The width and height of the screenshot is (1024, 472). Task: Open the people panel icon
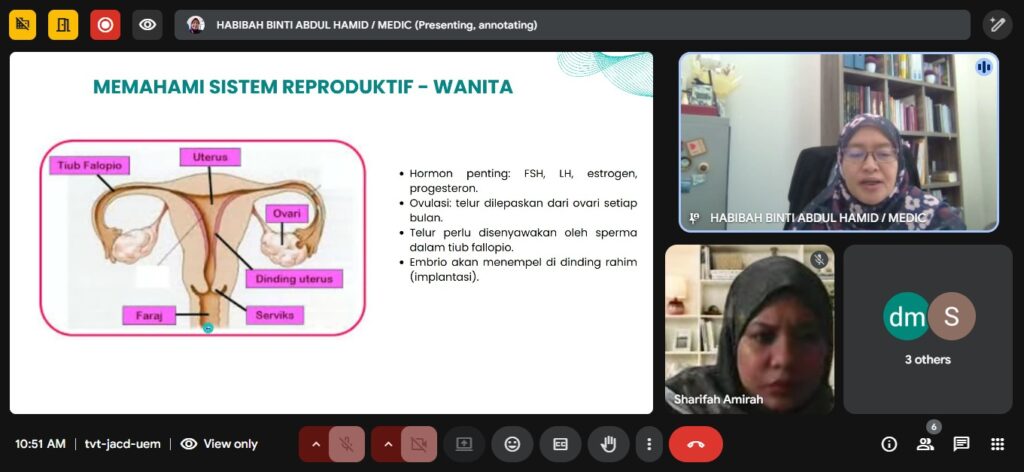(925, 444)
